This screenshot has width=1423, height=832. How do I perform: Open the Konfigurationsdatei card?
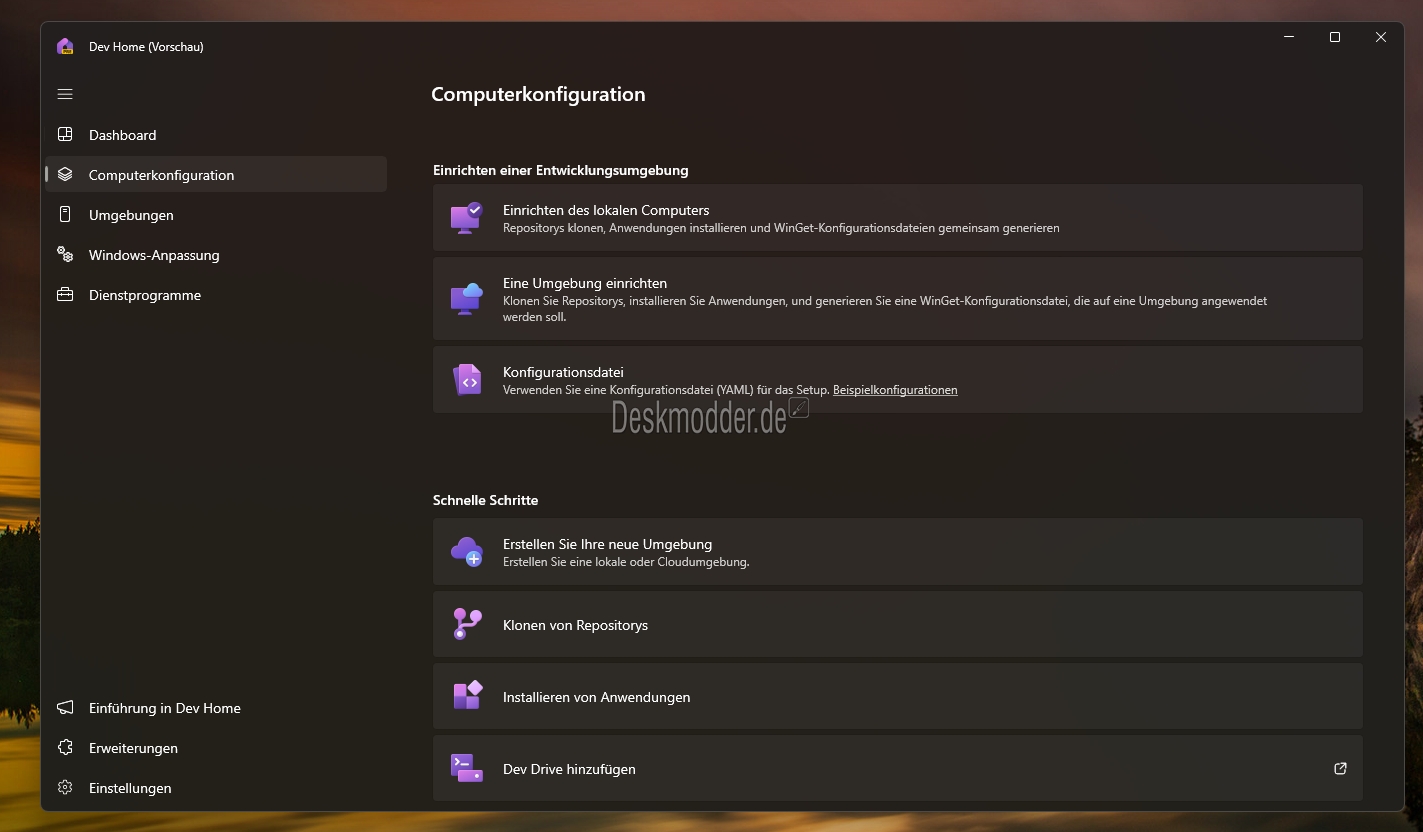pyautogui.click(x=897, y=379)
